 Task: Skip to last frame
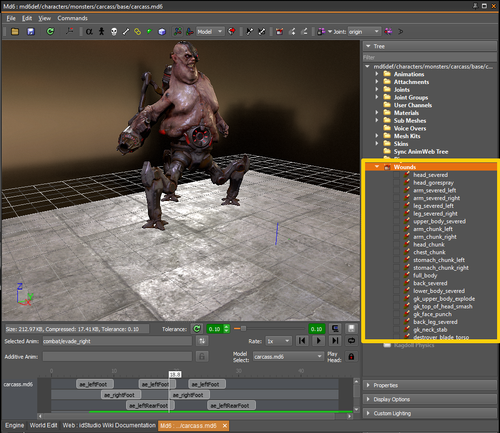click(x=335, y=341)
